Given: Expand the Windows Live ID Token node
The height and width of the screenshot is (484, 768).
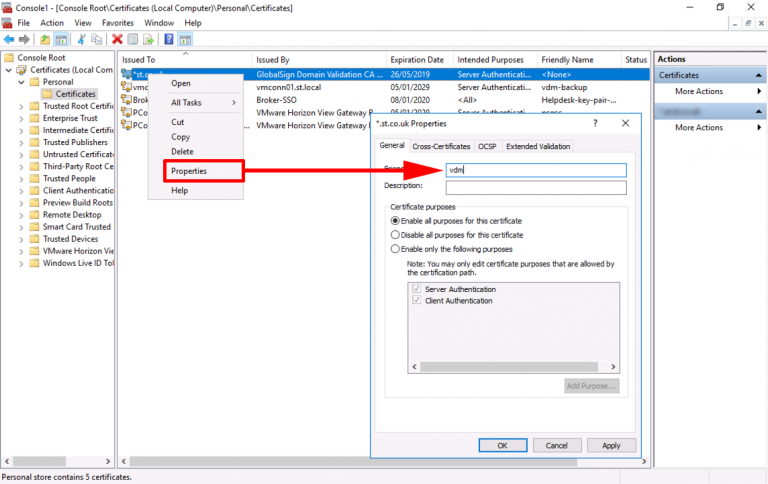Looking at the screenshot, I should (22, 263).
